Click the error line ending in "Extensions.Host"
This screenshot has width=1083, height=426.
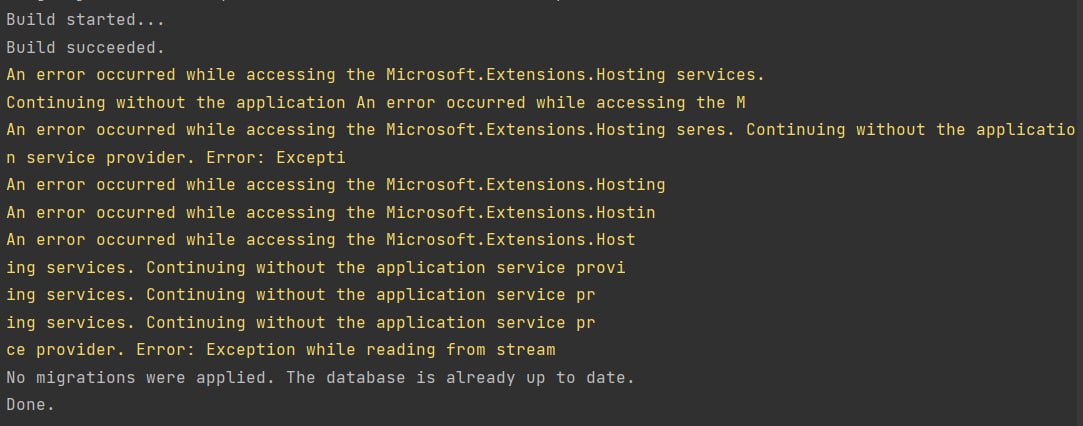[320, 240]
